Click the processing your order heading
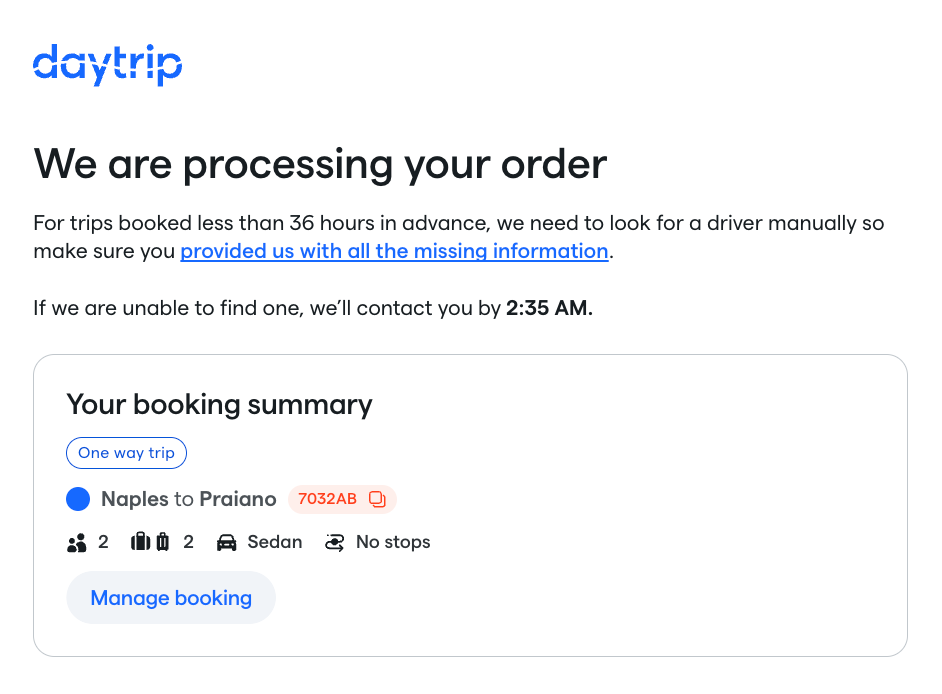Image resolution: width=942 pixels, height=694 pixels. click(320, 165)
